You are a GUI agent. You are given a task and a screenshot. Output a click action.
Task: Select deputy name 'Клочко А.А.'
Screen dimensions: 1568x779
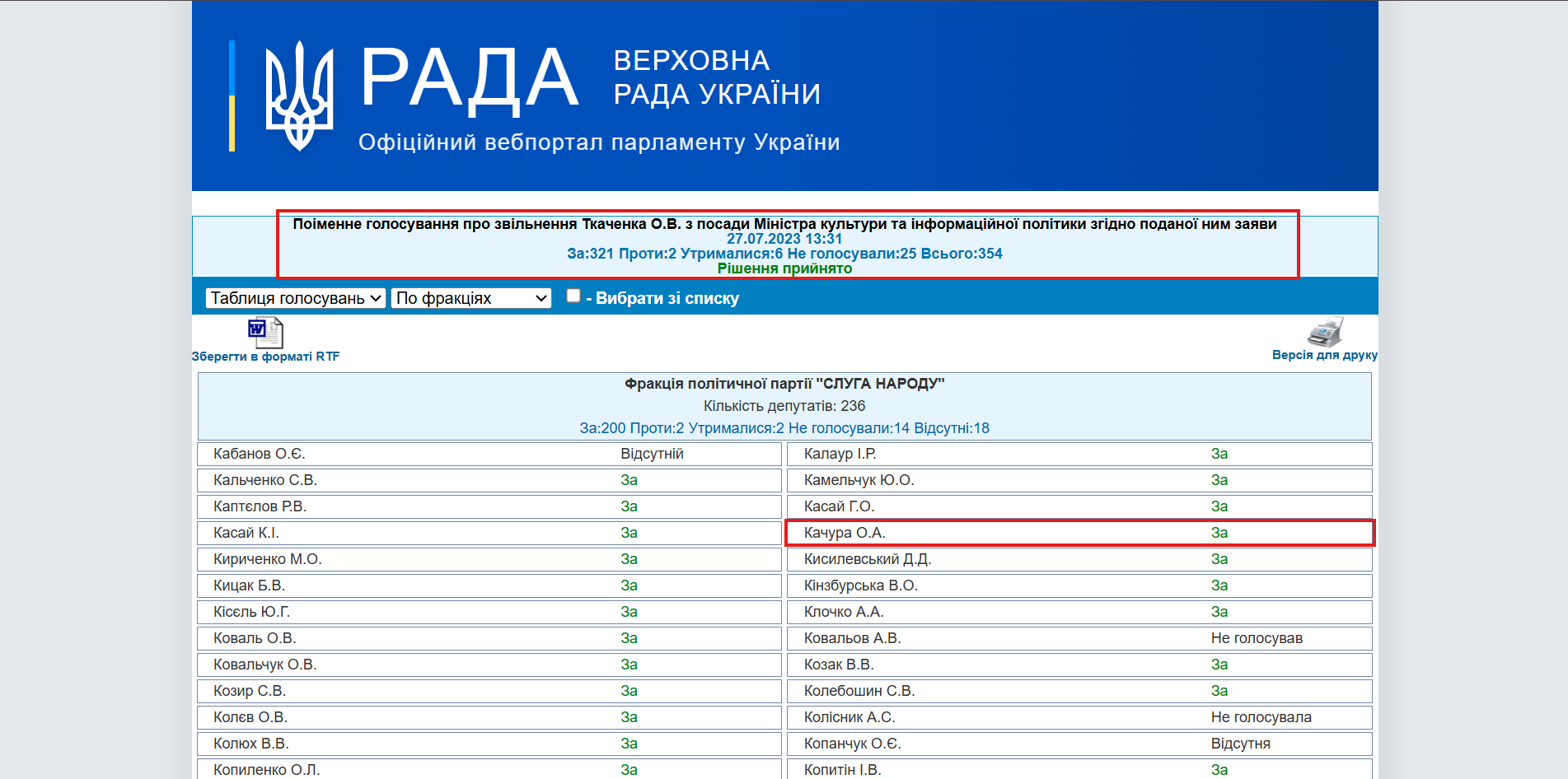pos(844,612)
